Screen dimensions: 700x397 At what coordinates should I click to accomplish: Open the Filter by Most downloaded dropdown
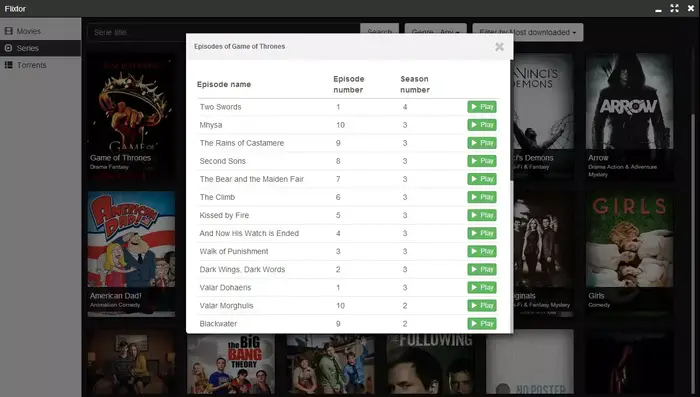click(x=528, y=32)
